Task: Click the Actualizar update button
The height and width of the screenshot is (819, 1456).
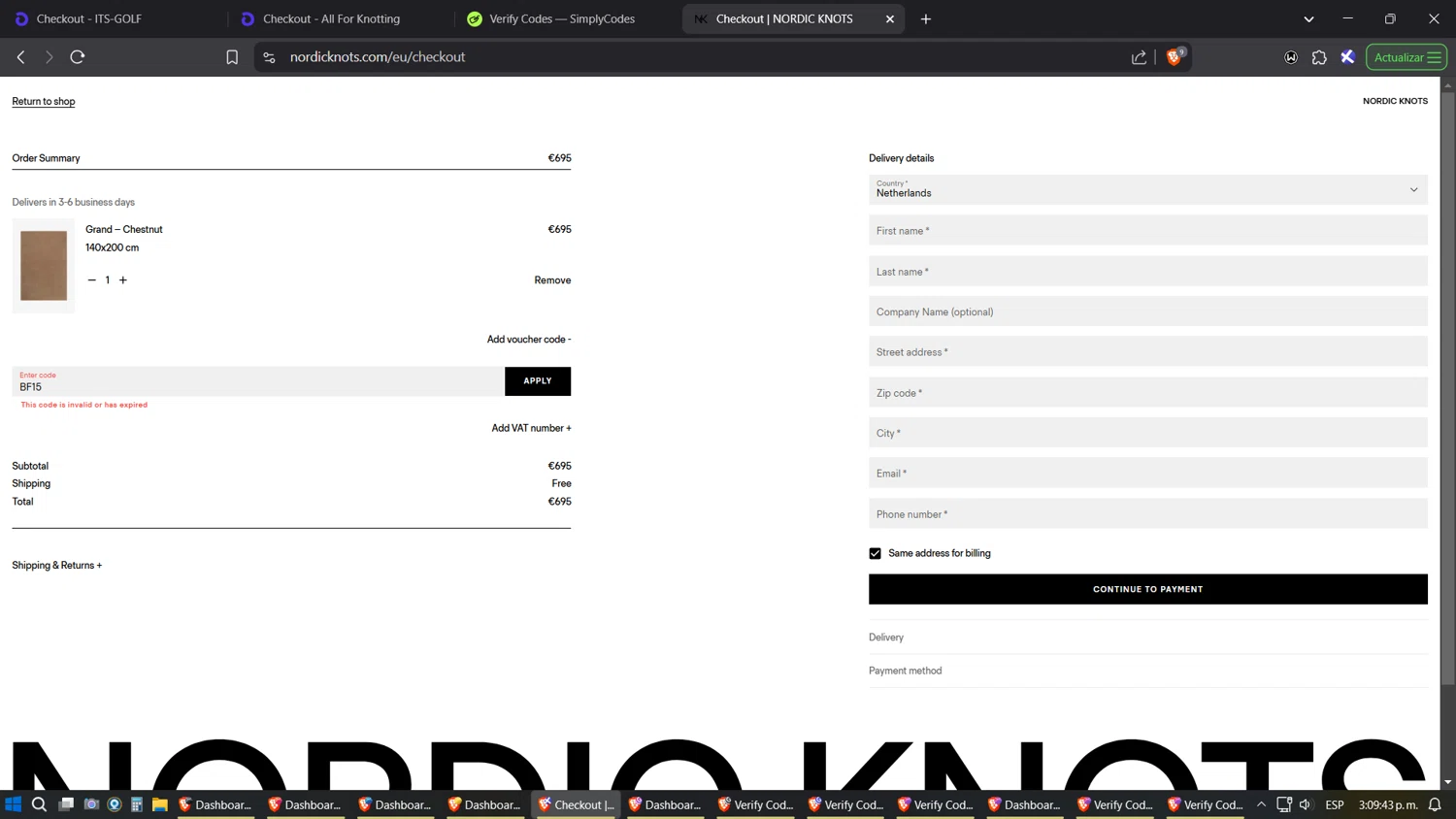Action: 1406,57
